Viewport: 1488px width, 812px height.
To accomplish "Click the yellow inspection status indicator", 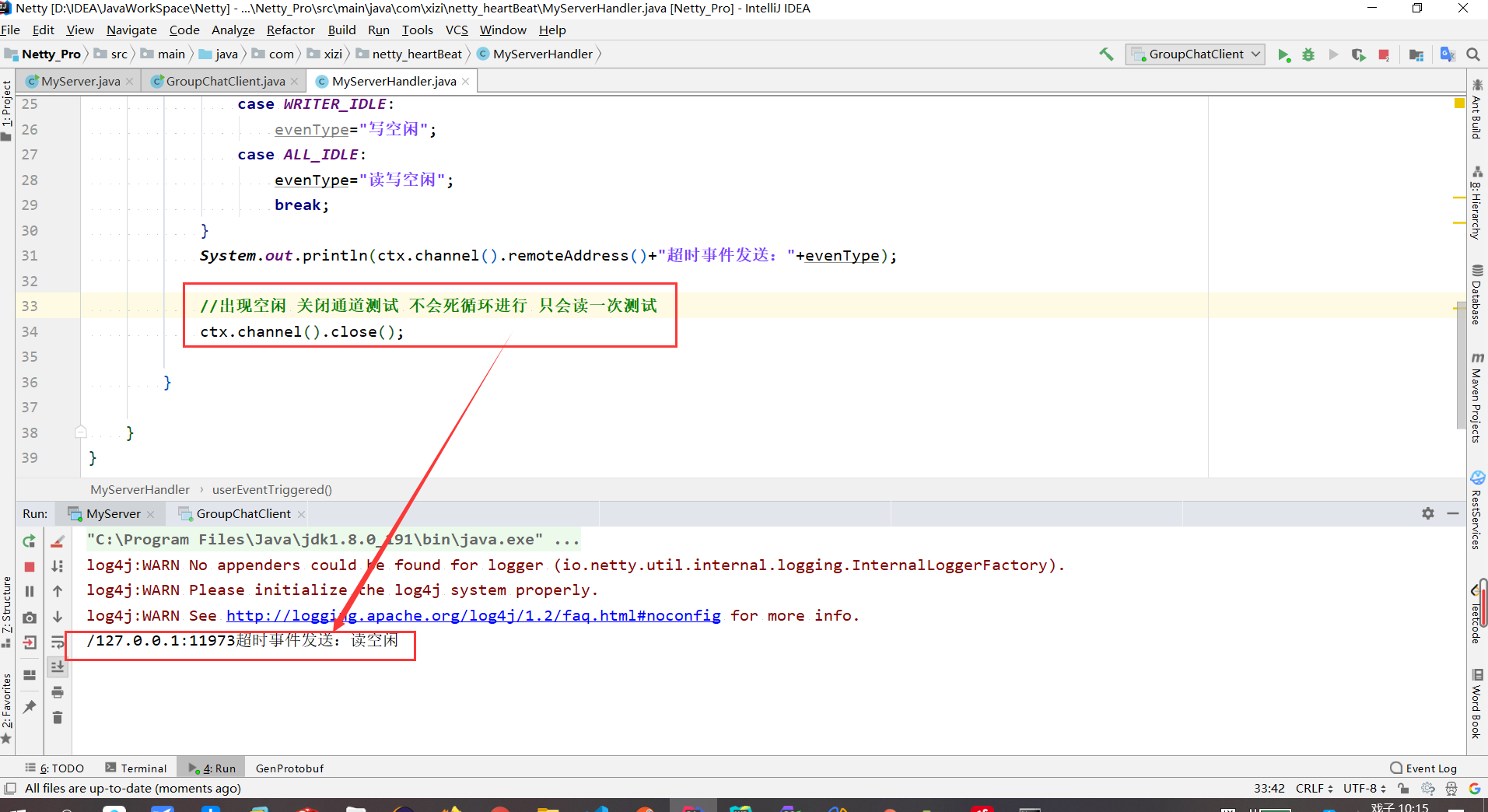I will click(x=1459, y=103).
